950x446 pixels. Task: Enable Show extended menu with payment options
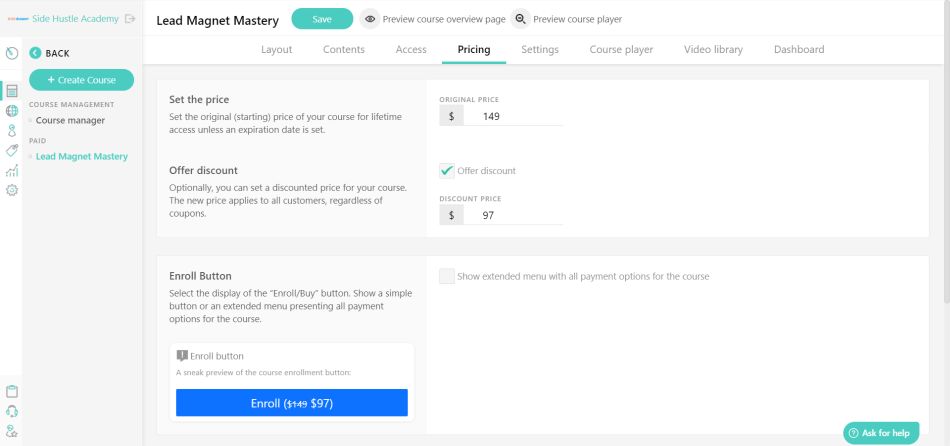(x=447, y=276)
